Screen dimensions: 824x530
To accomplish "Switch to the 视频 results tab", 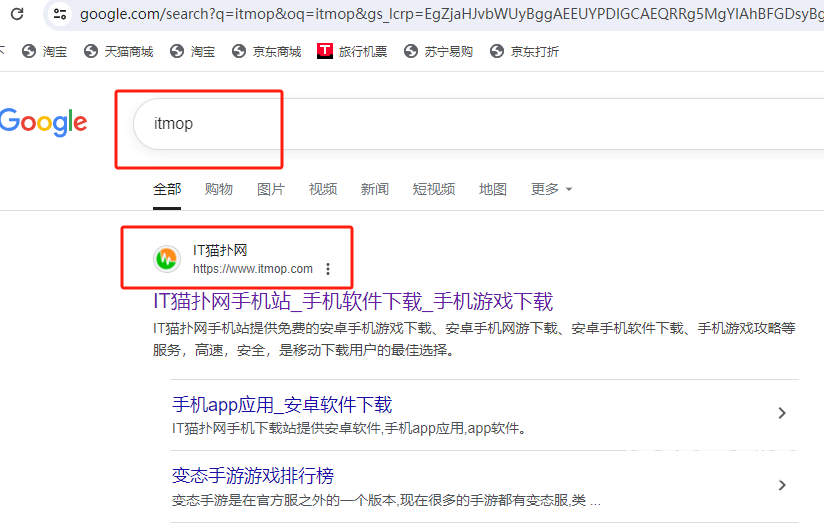I will pos(323,189).
